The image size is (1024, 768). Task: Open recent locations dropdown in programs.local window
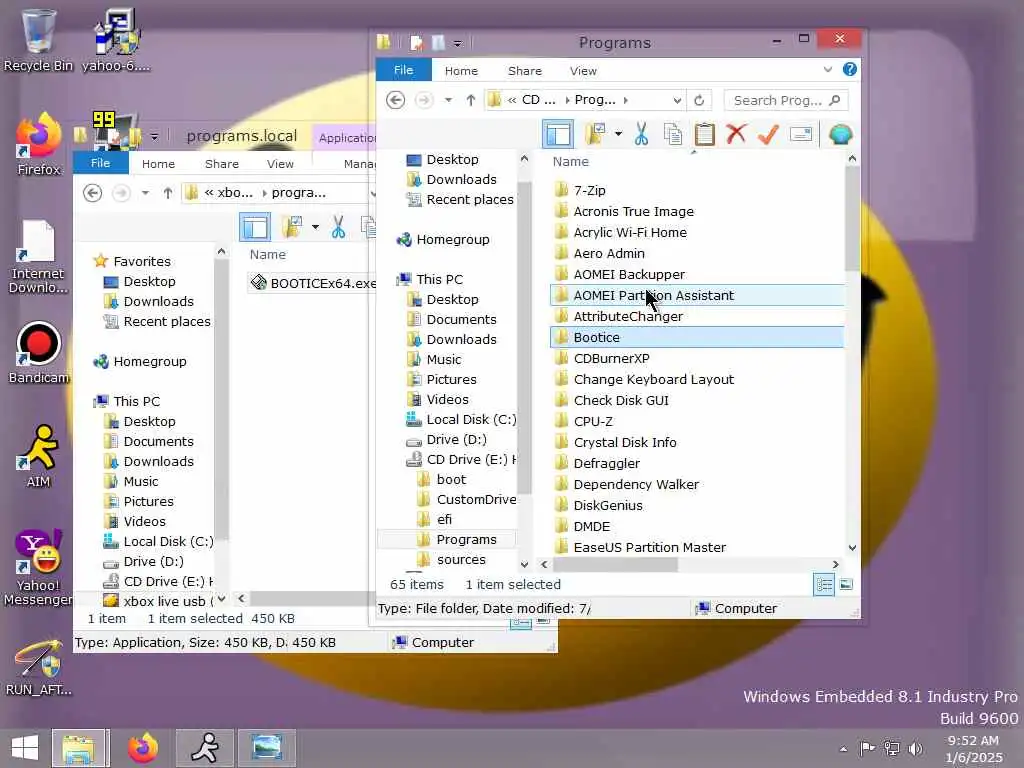pos(145,193)
